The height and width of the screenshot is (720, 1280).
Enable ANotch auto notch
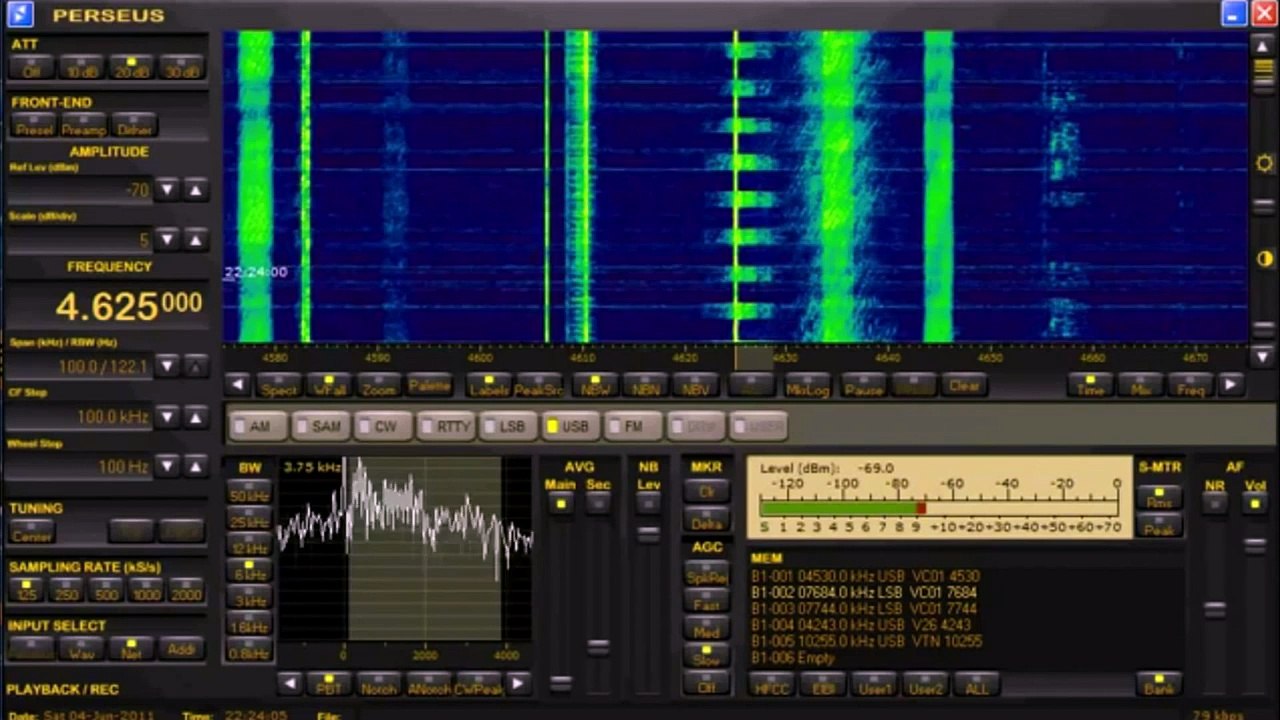(x=428, y=685)
